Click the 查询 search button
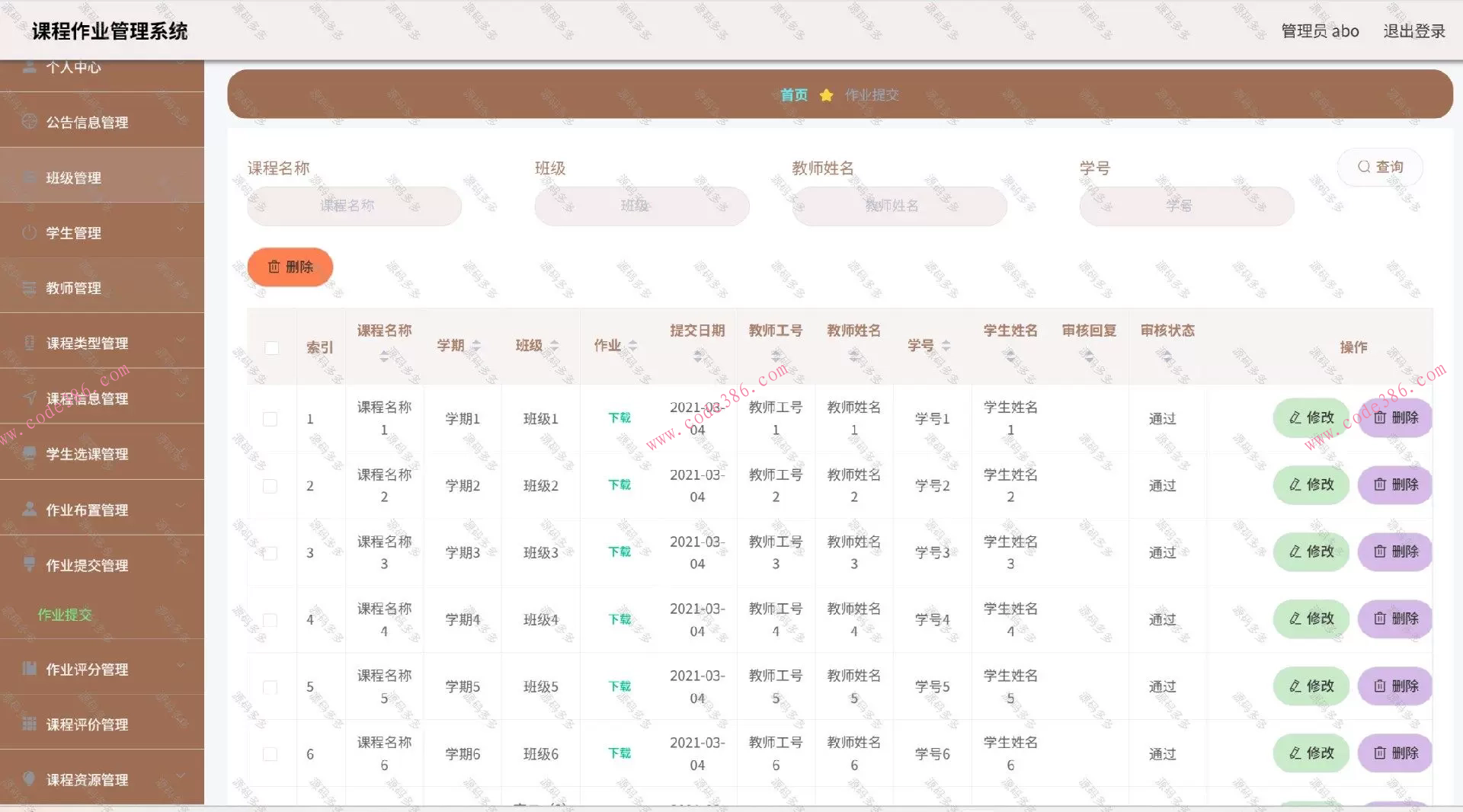1463x812 pixels. (1380, 167)
